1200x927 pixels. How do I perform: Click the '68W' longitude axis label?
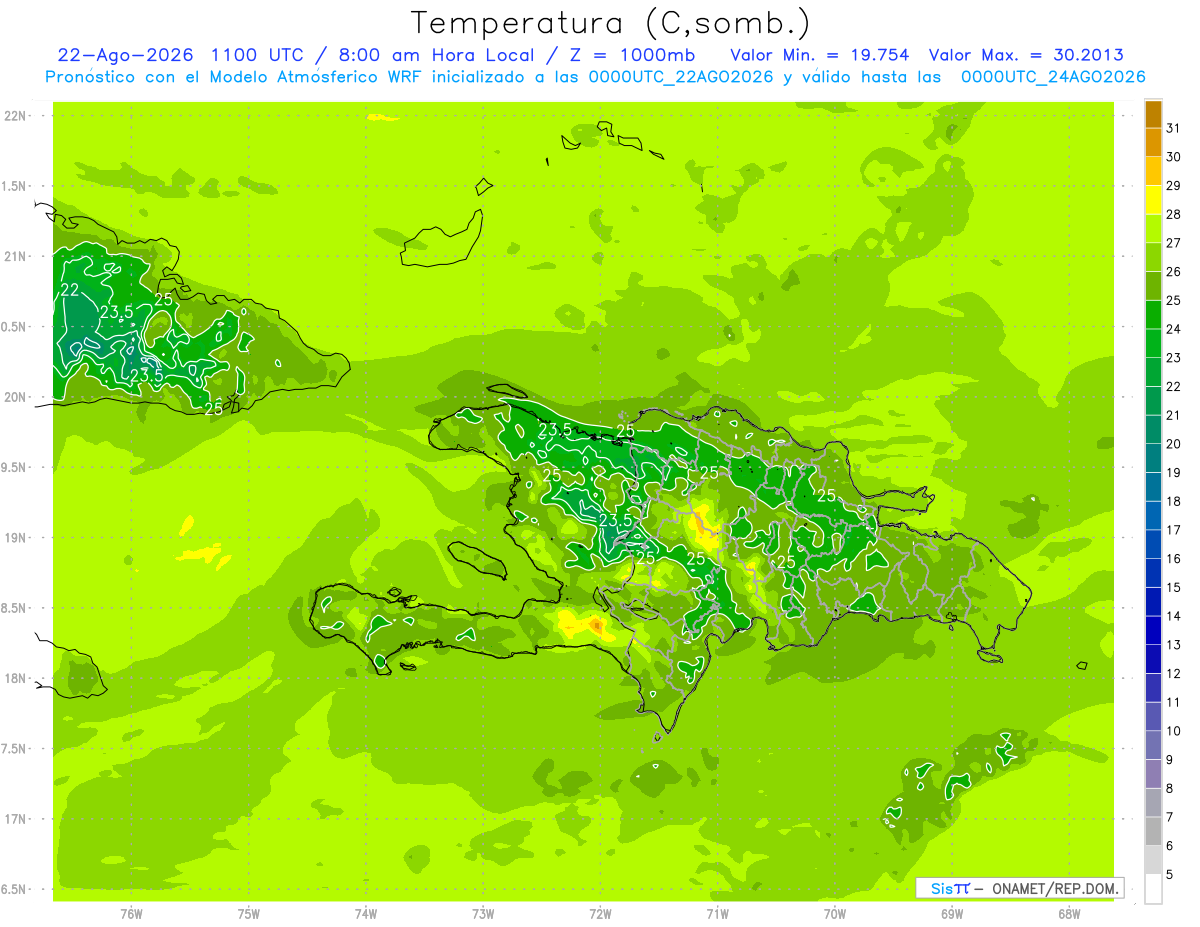[x=1069, y=914]
